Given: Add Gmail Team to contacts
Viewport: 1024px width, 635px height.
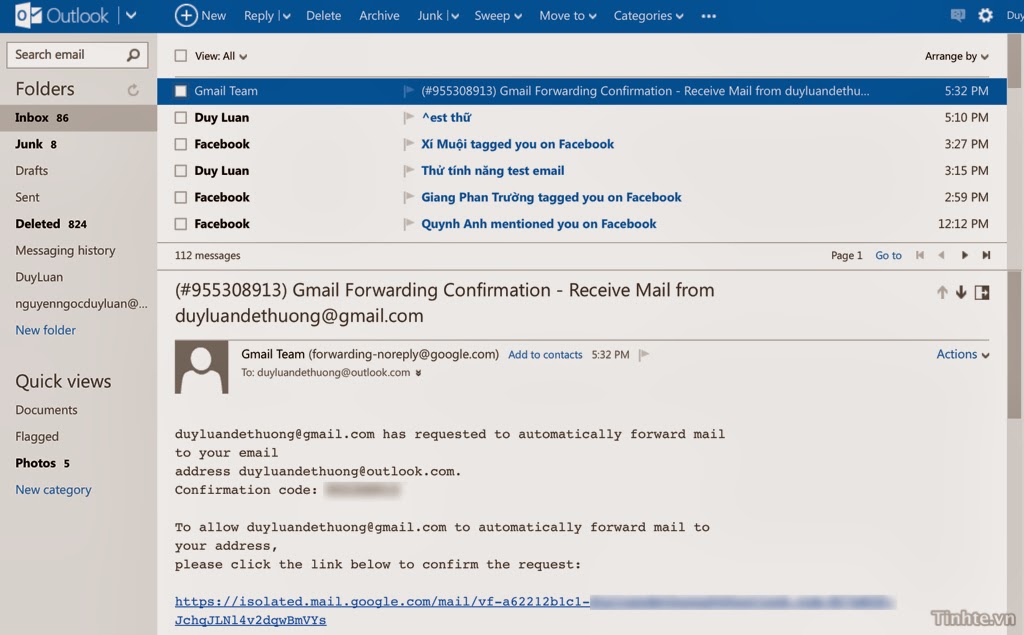Looking at the screenshot, I should tap(545, 355).
